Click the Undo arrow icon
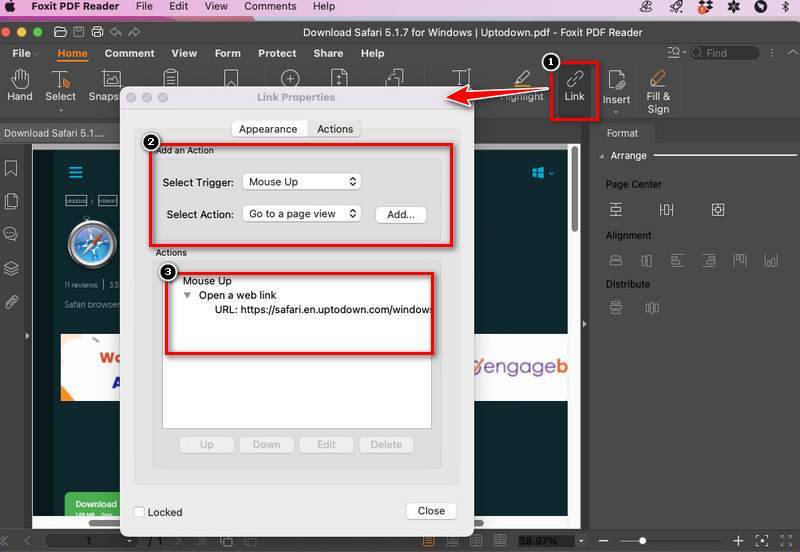Screen dimensions: 800x552 [116, 32]
